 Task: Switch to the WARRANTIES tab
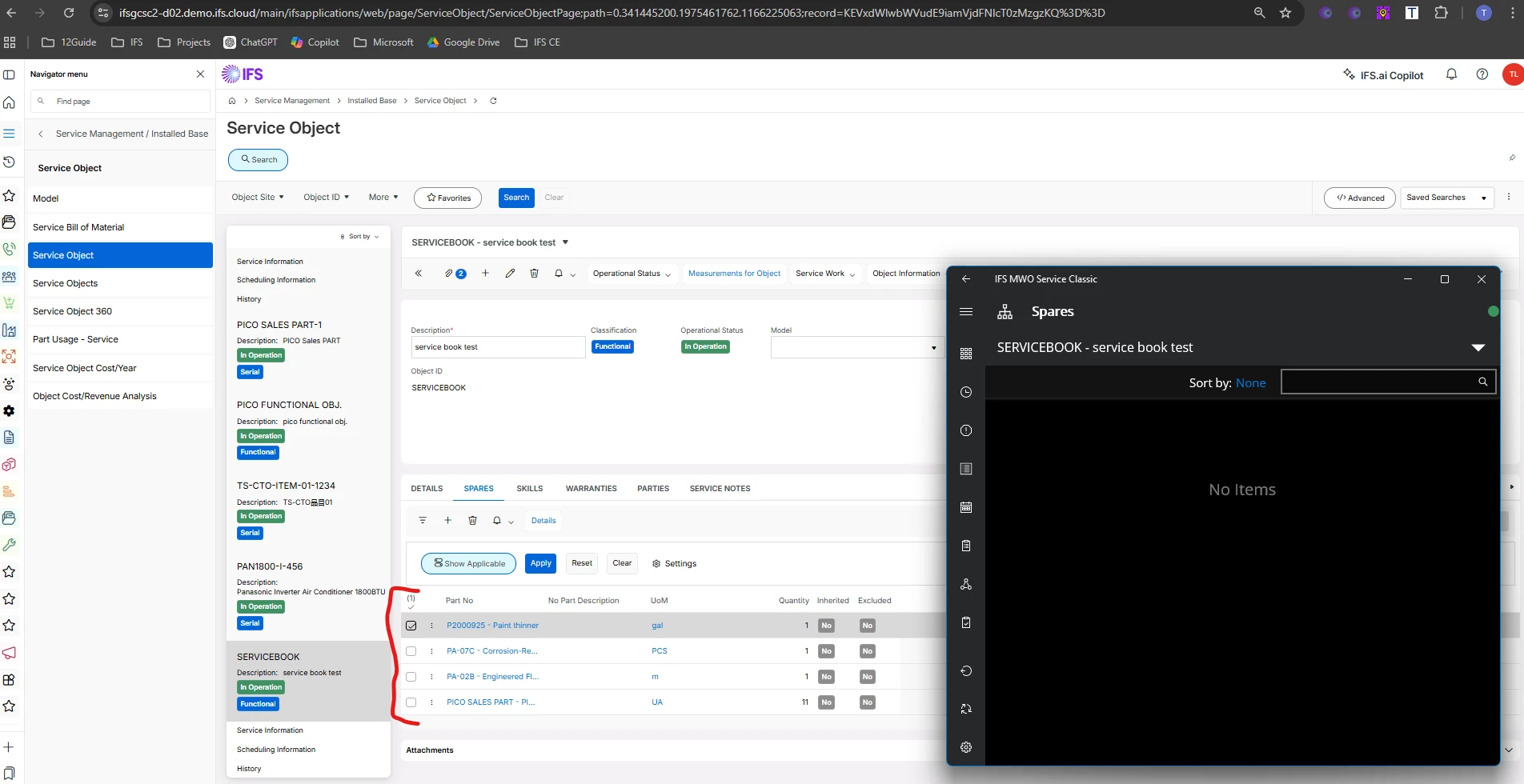tap(591, 489)
